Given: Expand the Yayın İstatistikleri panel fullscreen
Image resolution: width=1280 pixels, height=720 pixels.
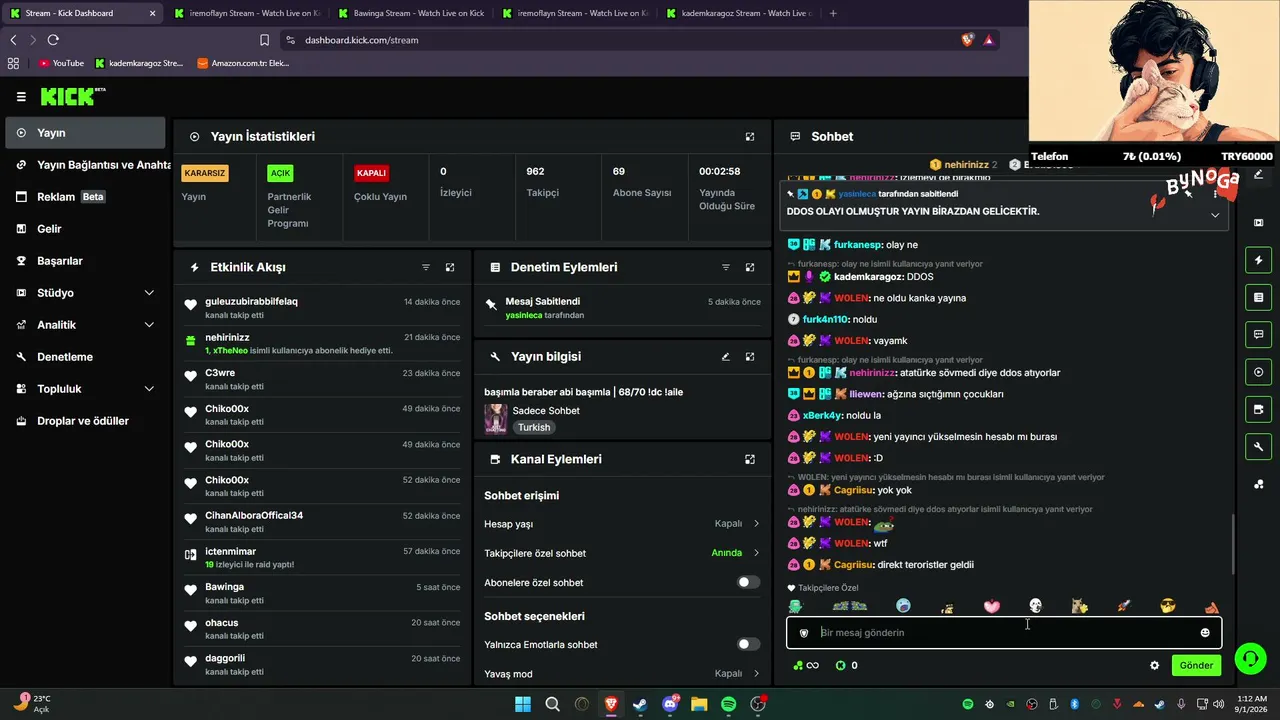Looking at the screenshot, I should pos(750,136).
